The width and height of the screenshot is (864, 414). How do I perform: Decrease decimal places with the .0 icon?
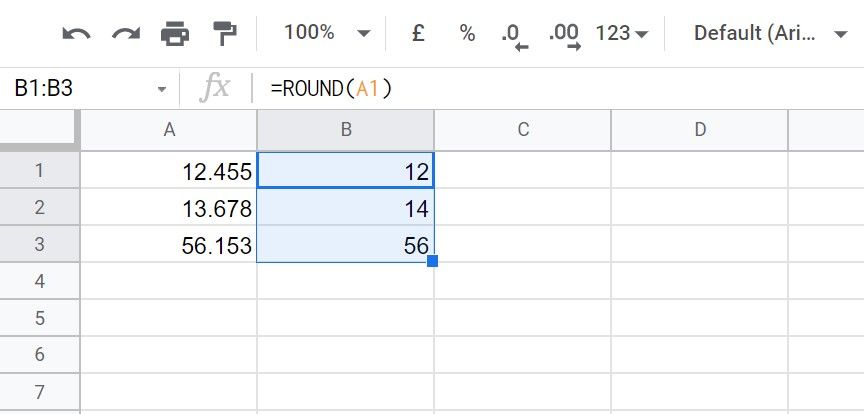(x=515, y=36)
